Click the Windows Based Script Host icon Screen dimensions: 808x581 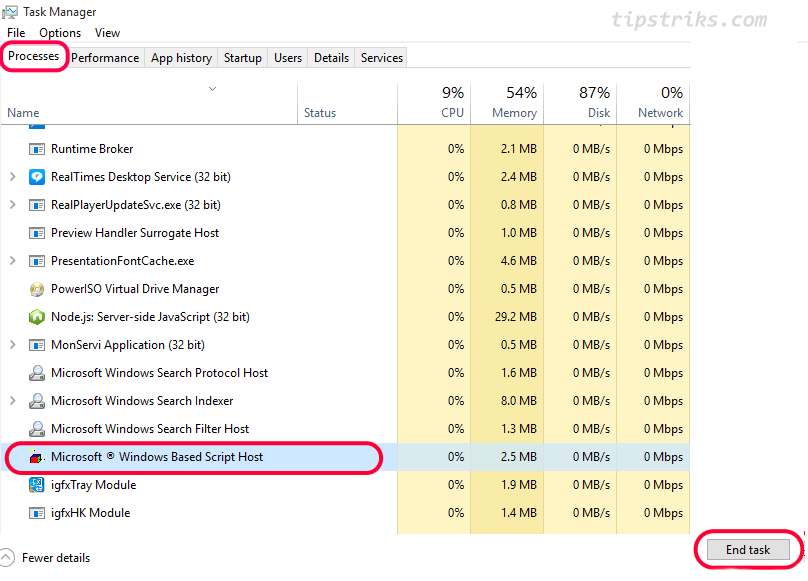[x=36, y=457]
